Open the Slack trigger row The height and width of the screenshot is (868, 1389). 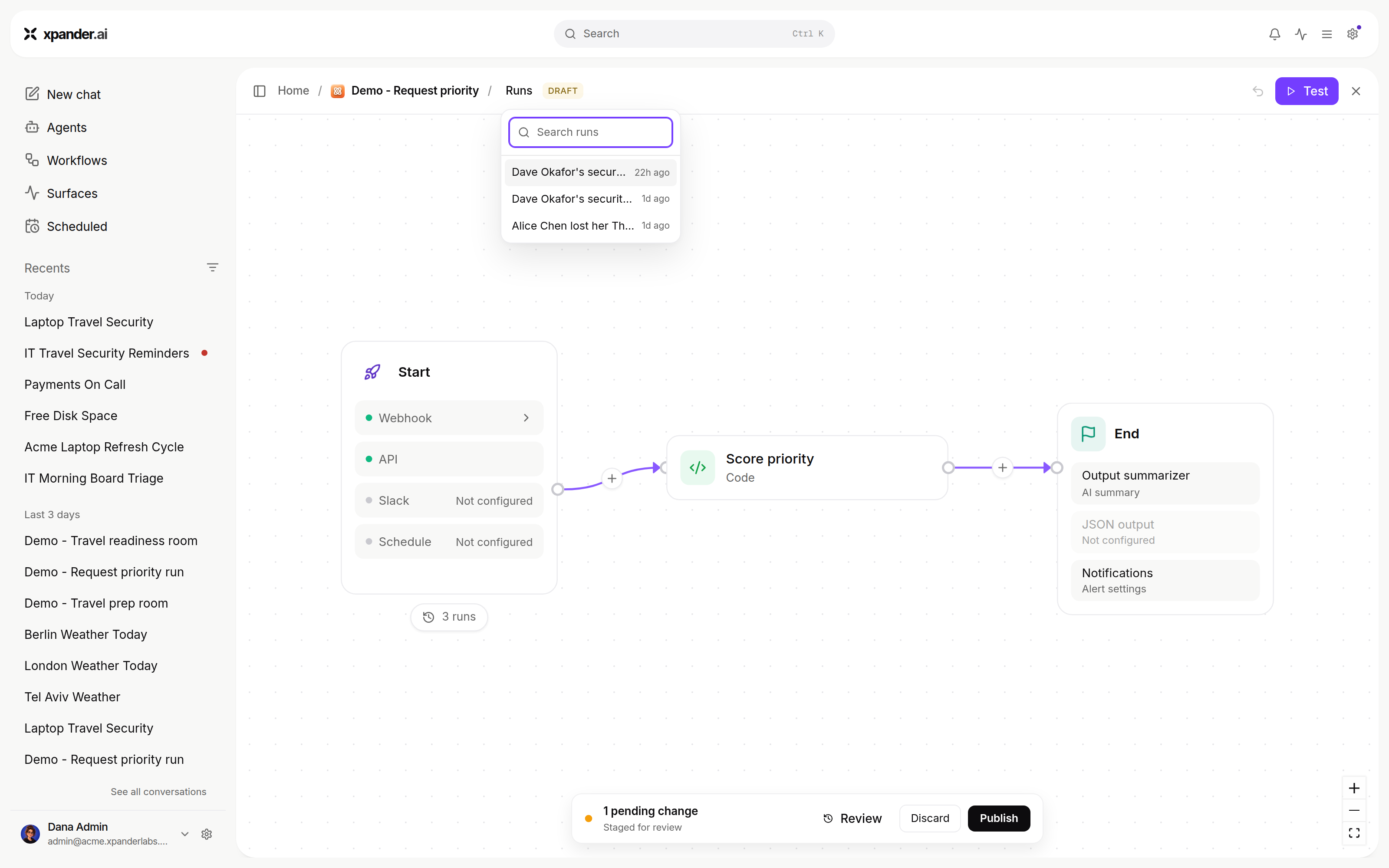point(449,500)
